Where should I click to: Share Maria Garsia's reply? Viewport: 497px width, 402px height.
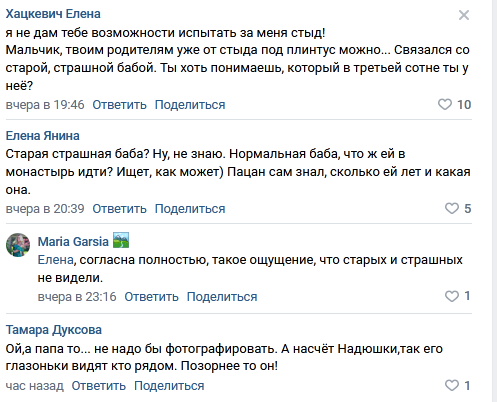[x=222, y=297]
